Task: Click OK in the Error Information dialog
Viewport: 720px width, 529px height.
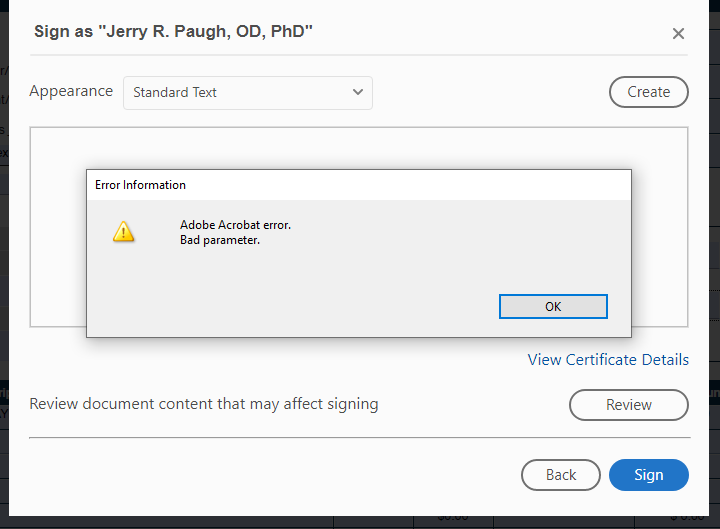Action: (553, 307)
